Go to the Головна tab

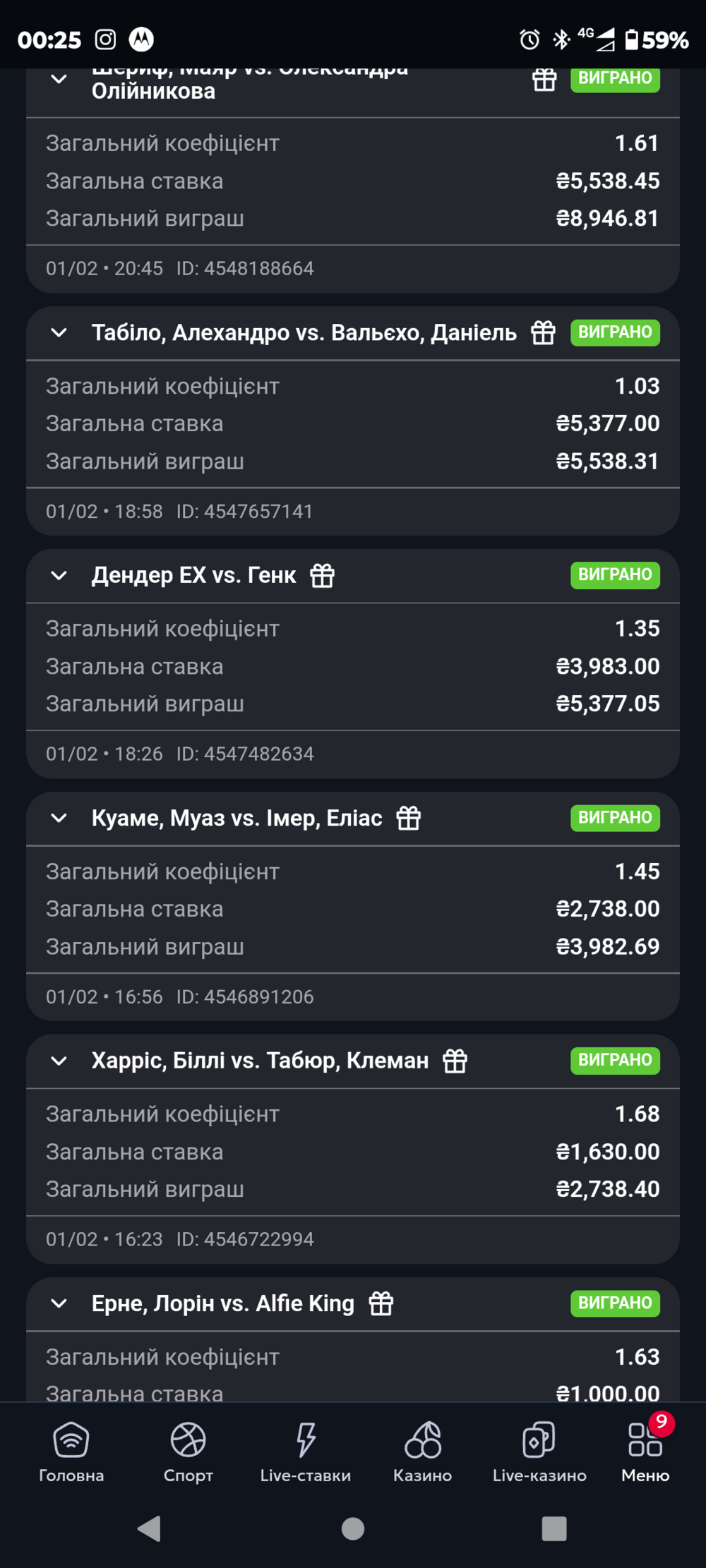click(x=71, y=1451)
